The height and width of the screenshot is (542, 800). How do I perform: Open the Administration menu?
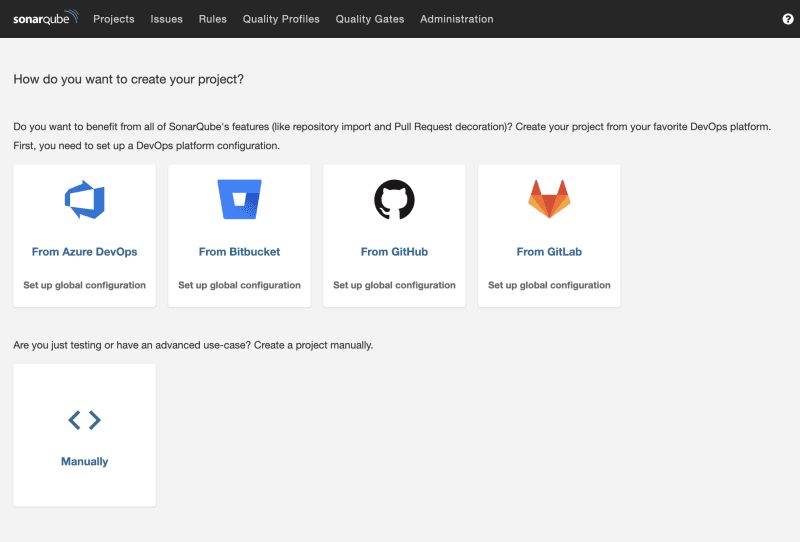tap(457, 19)
